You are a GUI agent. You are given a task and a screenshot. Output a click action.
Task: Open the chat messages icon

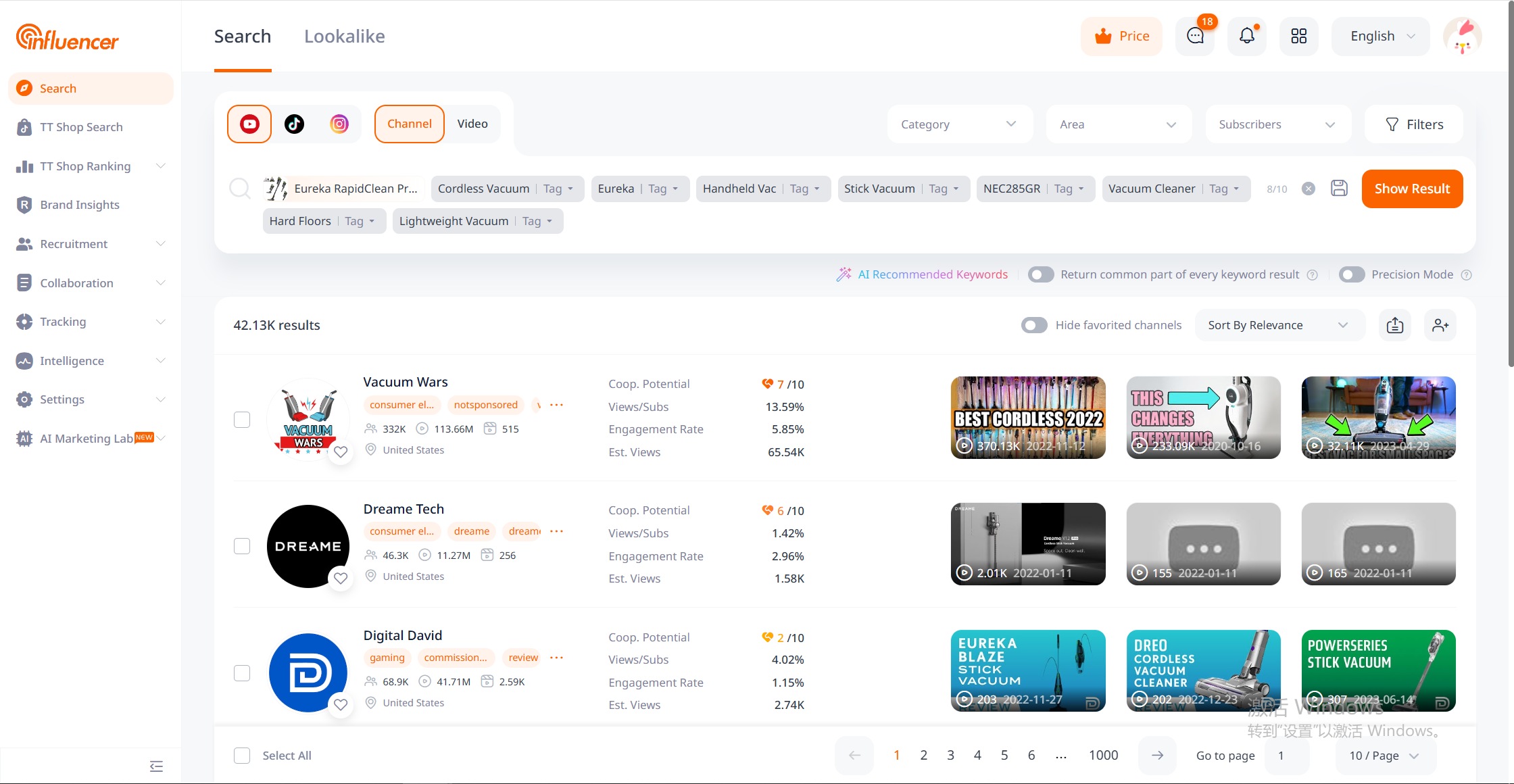(1195, 36)
